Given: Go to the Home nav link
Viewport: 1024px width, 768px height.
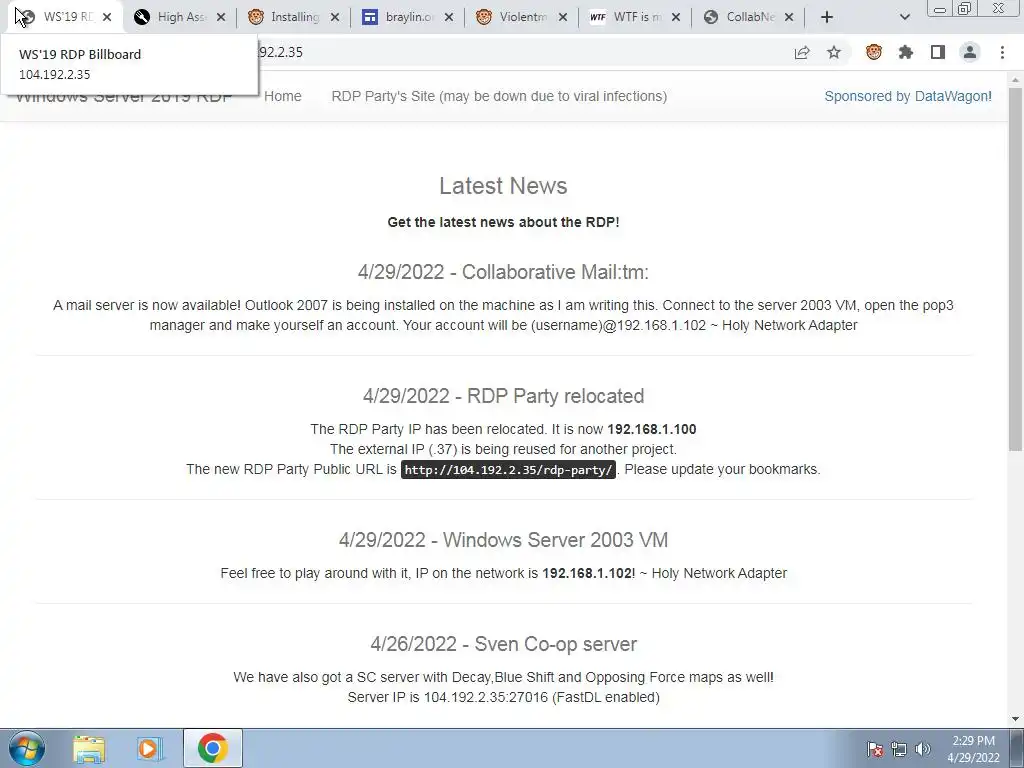Looking at the screenshot, I should [x=283, y=96].
